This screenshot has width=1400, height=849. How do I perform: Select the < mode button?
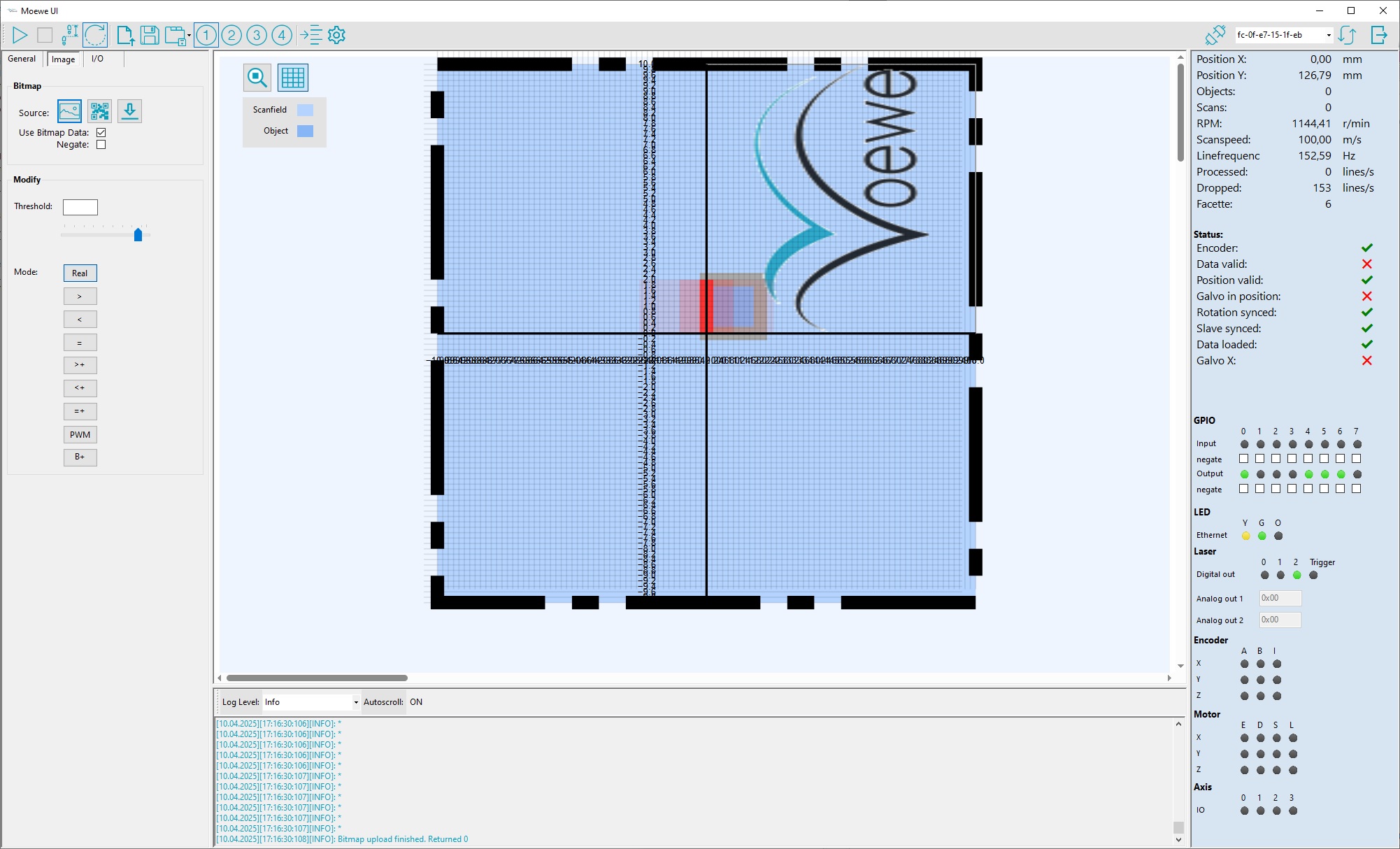click(x=80, y=320)
